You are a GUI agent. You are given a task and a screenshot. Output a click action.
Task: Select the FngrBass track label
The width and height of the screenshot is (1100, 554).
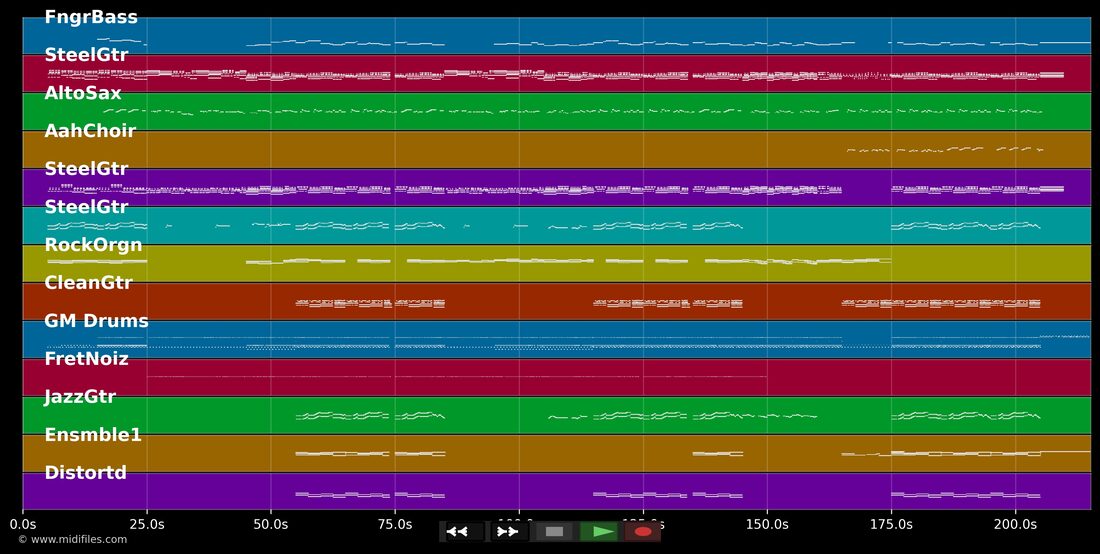click(x=91, y=18)
